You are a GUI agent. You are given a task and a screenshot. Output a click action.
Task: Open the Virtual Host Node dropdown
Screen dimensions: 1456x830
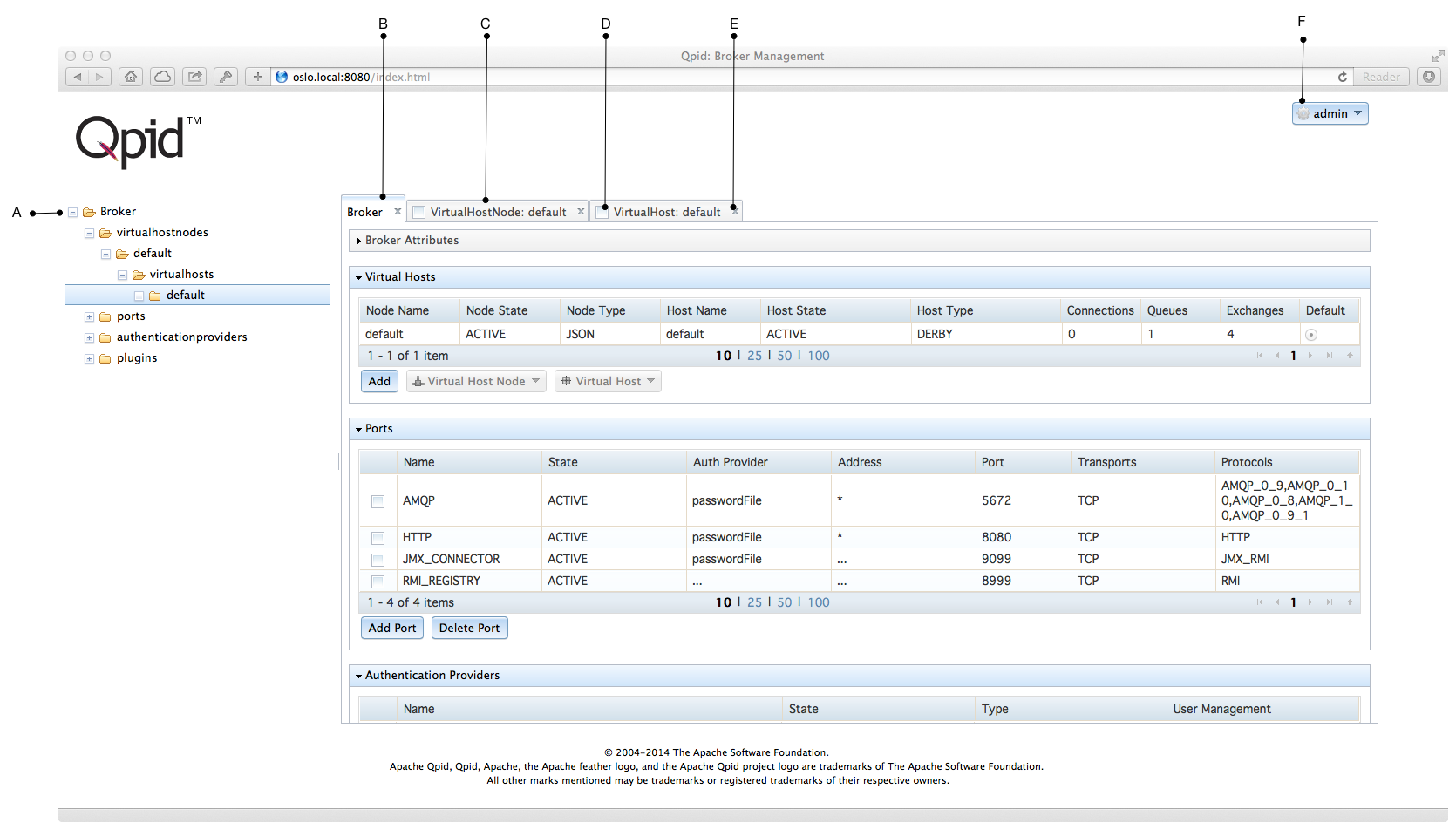click(x=476, y=381)
